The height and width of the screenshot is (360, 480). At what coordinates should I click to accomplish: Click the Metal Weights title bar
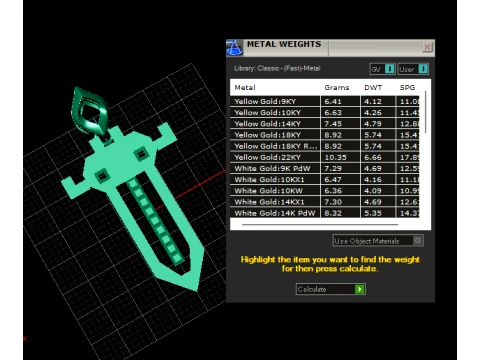click(x=330, y=48)
